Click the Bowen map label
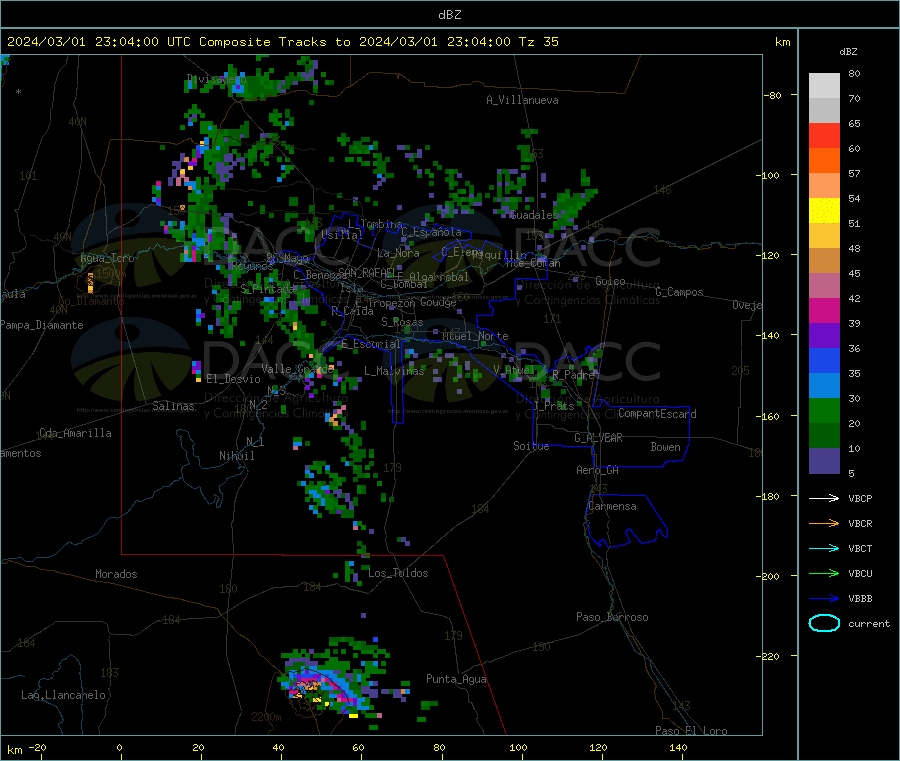 pos(665,447)
